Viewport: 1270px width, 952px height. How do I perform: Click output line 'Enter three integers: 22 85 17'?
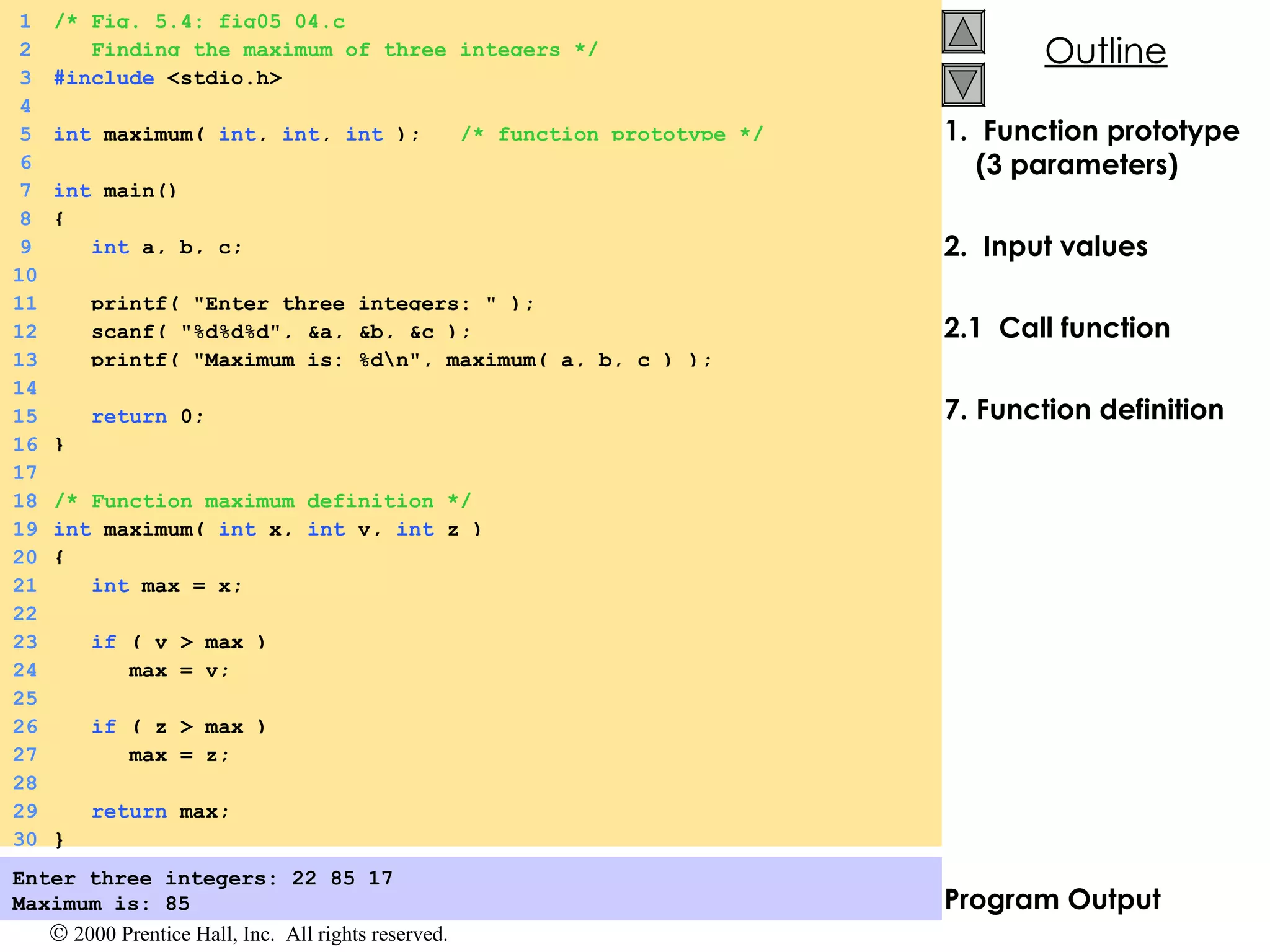203,878
